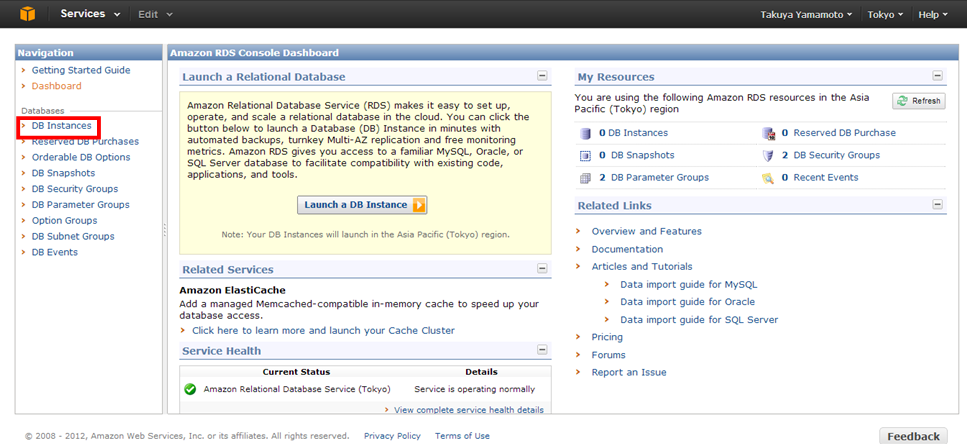The image size is (967, 444).
Task: Open 0 Reserved DB Purchase resource link
Action: tap(839, 133)
